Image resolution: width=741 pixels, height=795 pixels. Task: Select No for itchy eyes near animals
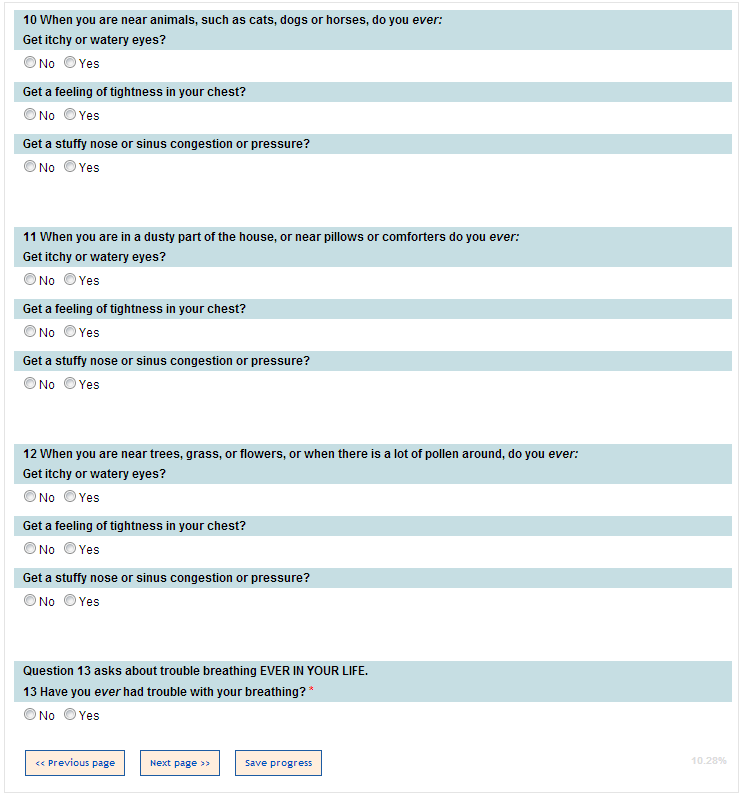tap(30, 63)
